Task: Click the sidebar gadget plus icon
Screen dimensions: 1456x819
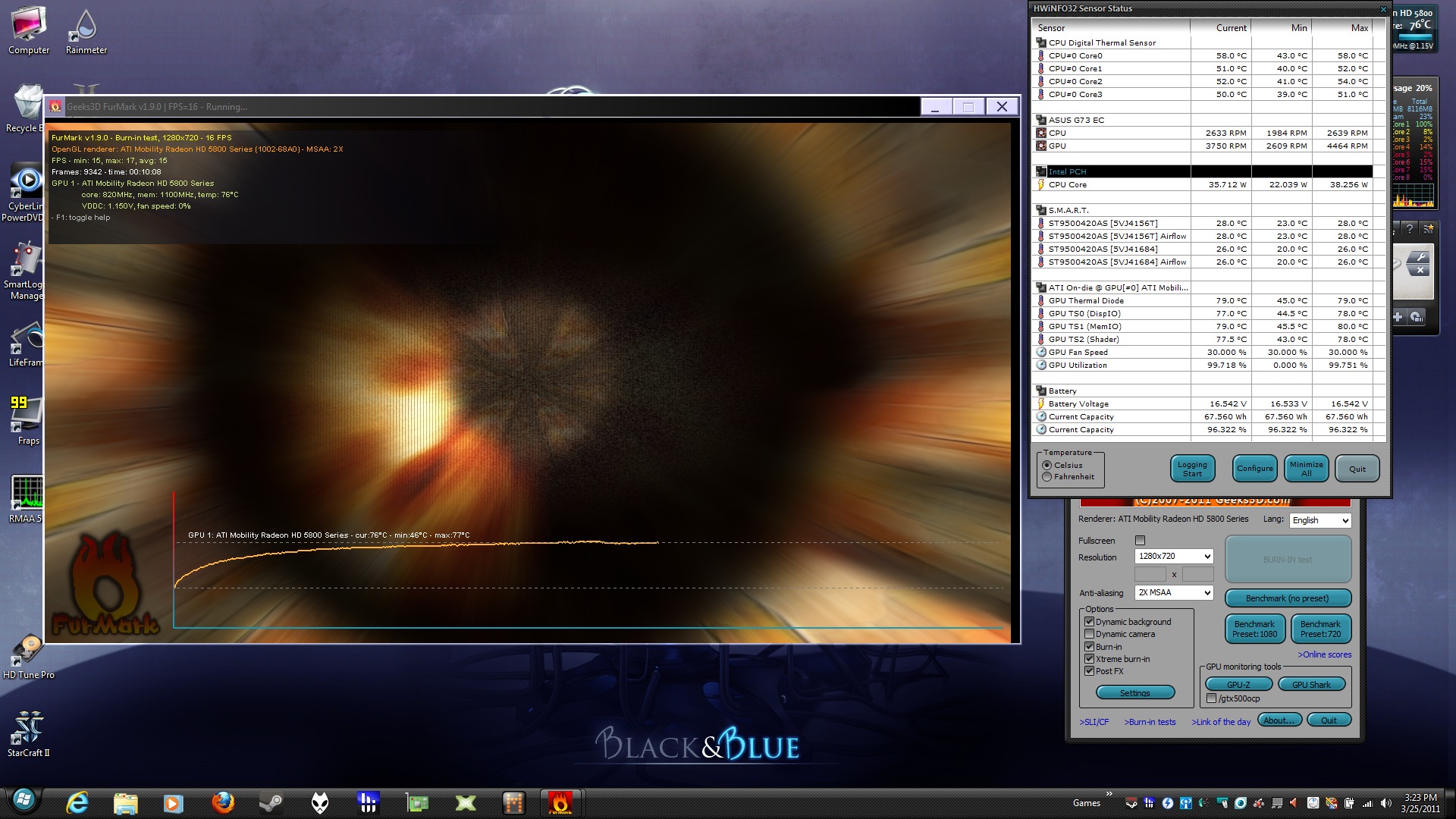Action: coord(1398,317)
